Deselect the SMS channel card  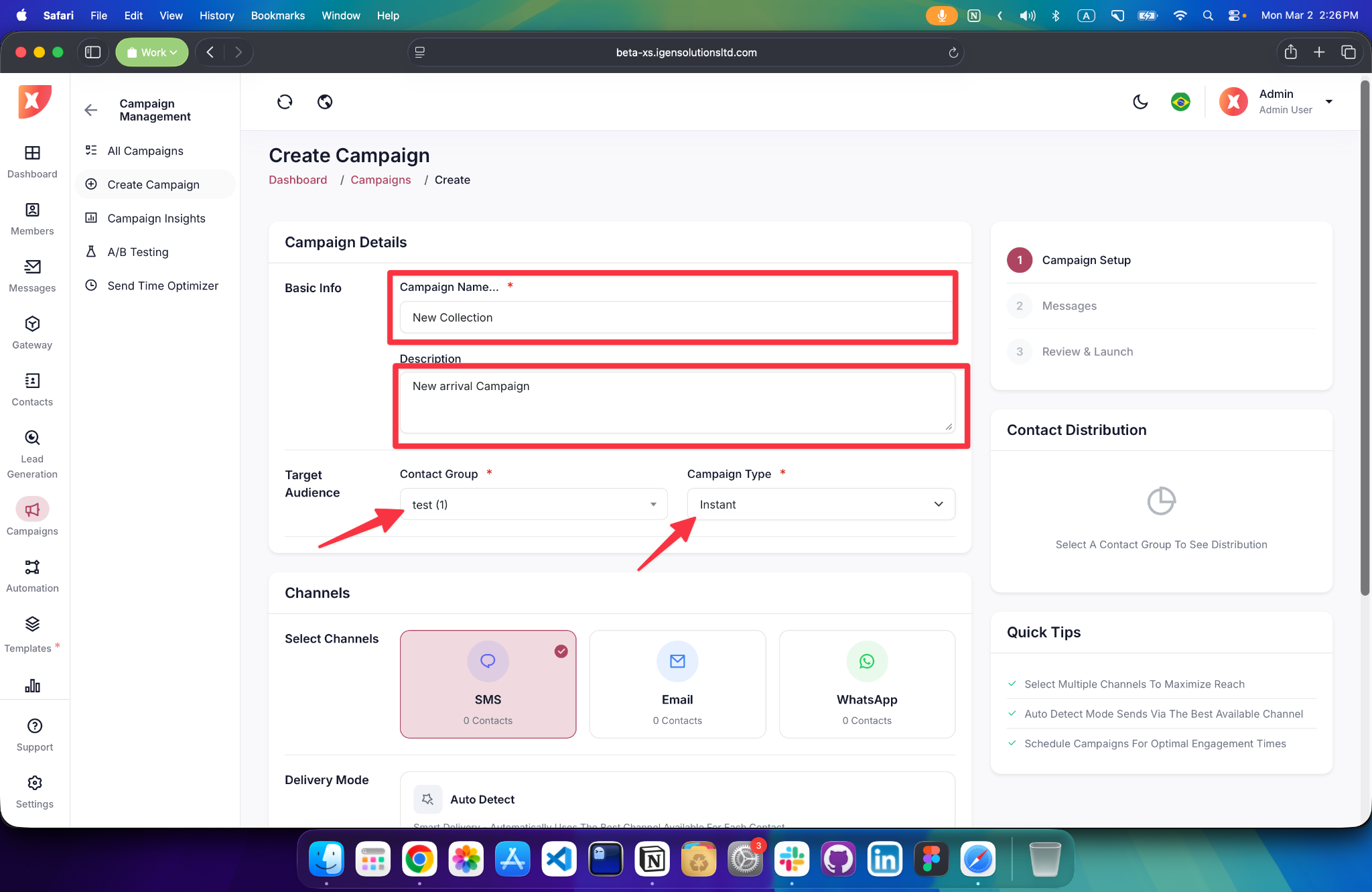click(x=488, y=684)
